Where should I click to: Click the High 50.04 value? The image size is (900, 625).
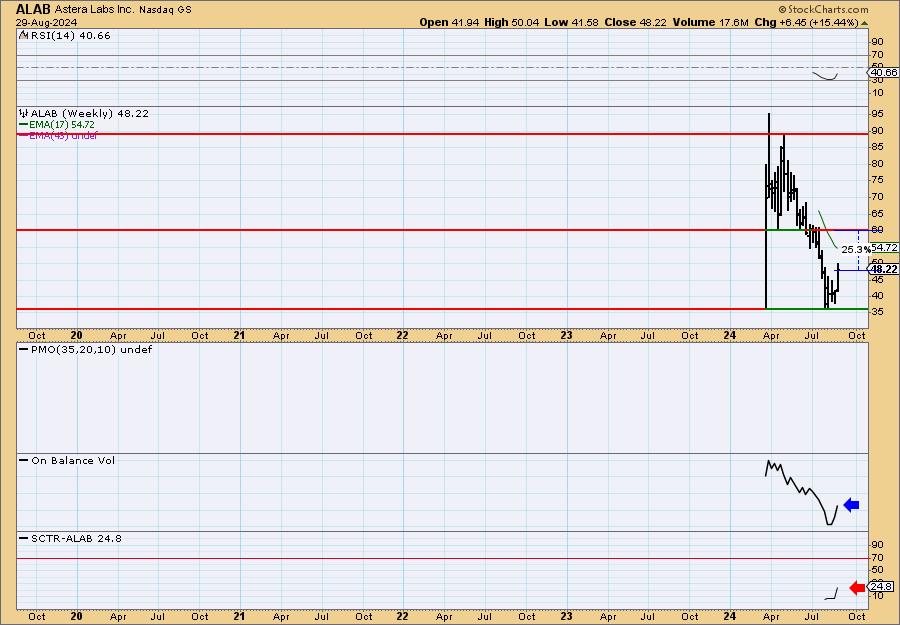511,22
